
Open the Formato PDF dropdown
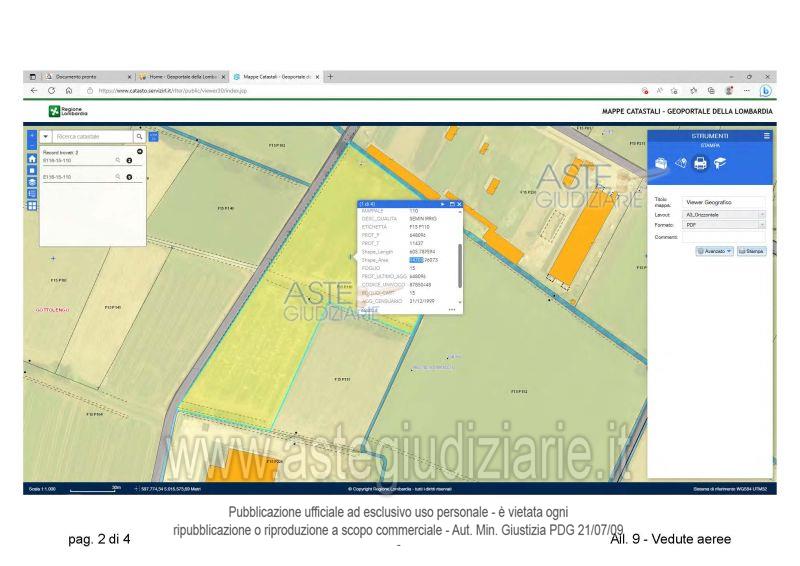(x=723, y=225)
